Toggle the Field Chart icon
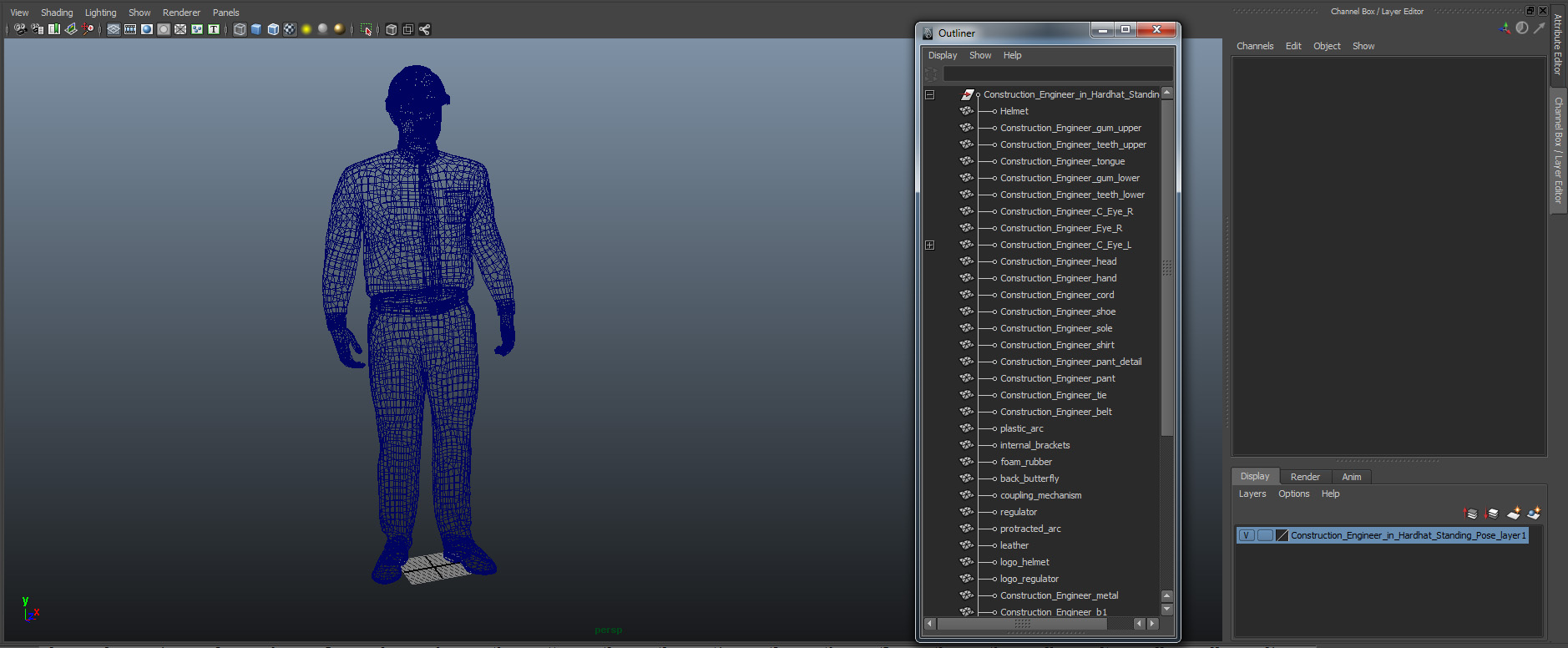The height and width of the screenshot is (648, 1568). pyautogui.click(x=180, y=29)
